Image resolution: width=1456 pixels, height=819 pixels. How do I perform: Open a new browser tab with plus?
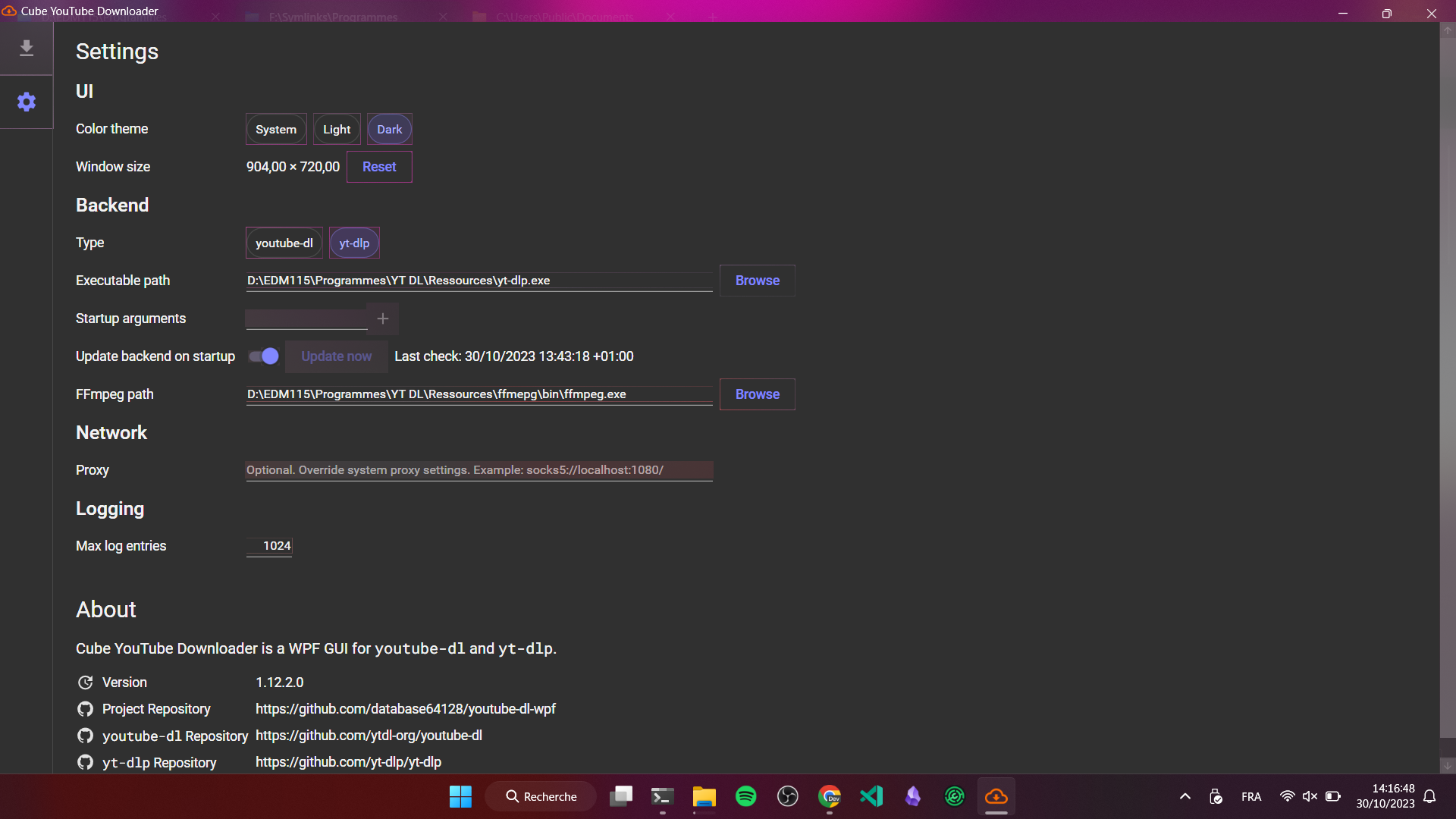712,16
